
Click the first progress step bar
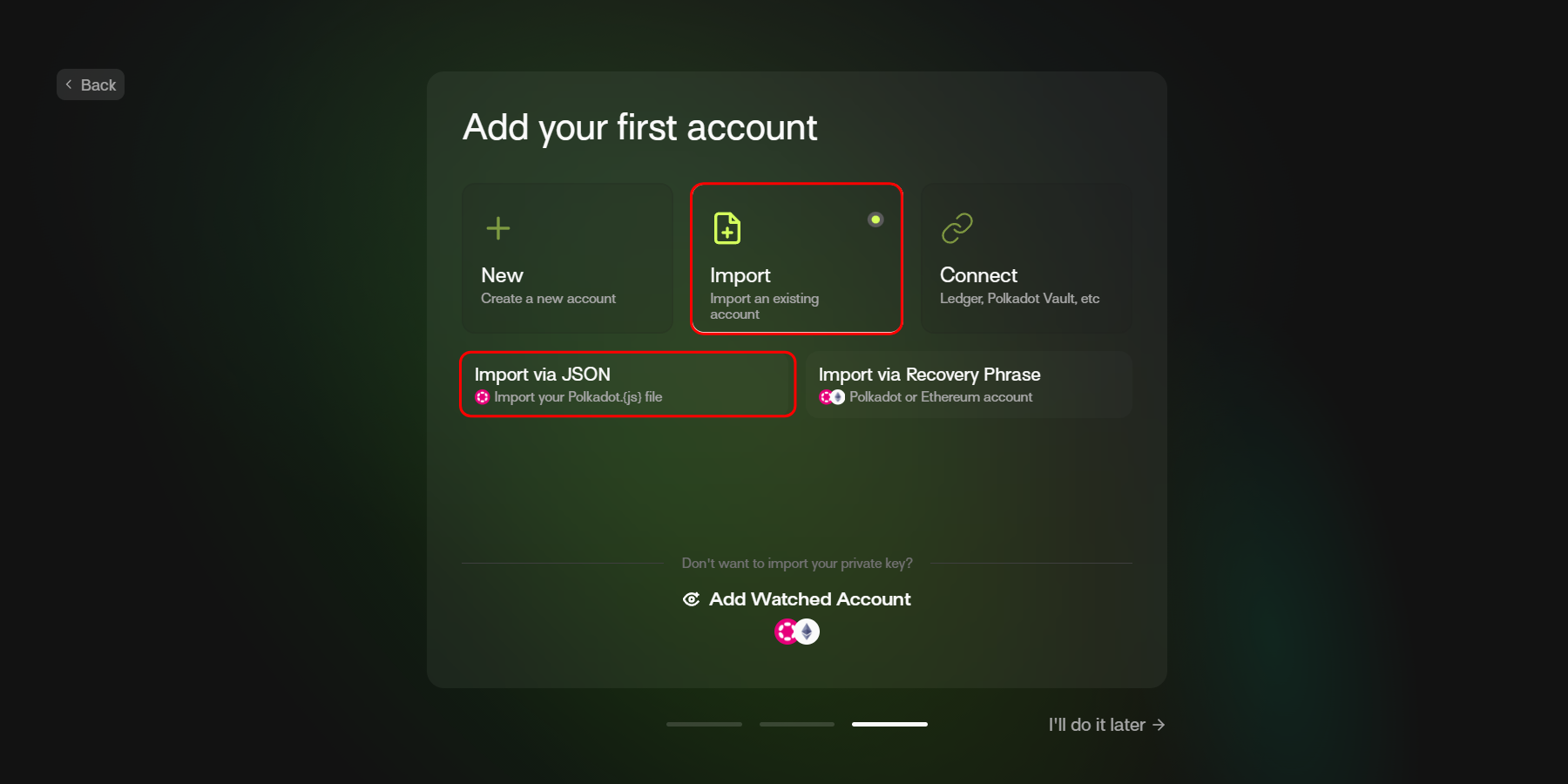(704, 724)
